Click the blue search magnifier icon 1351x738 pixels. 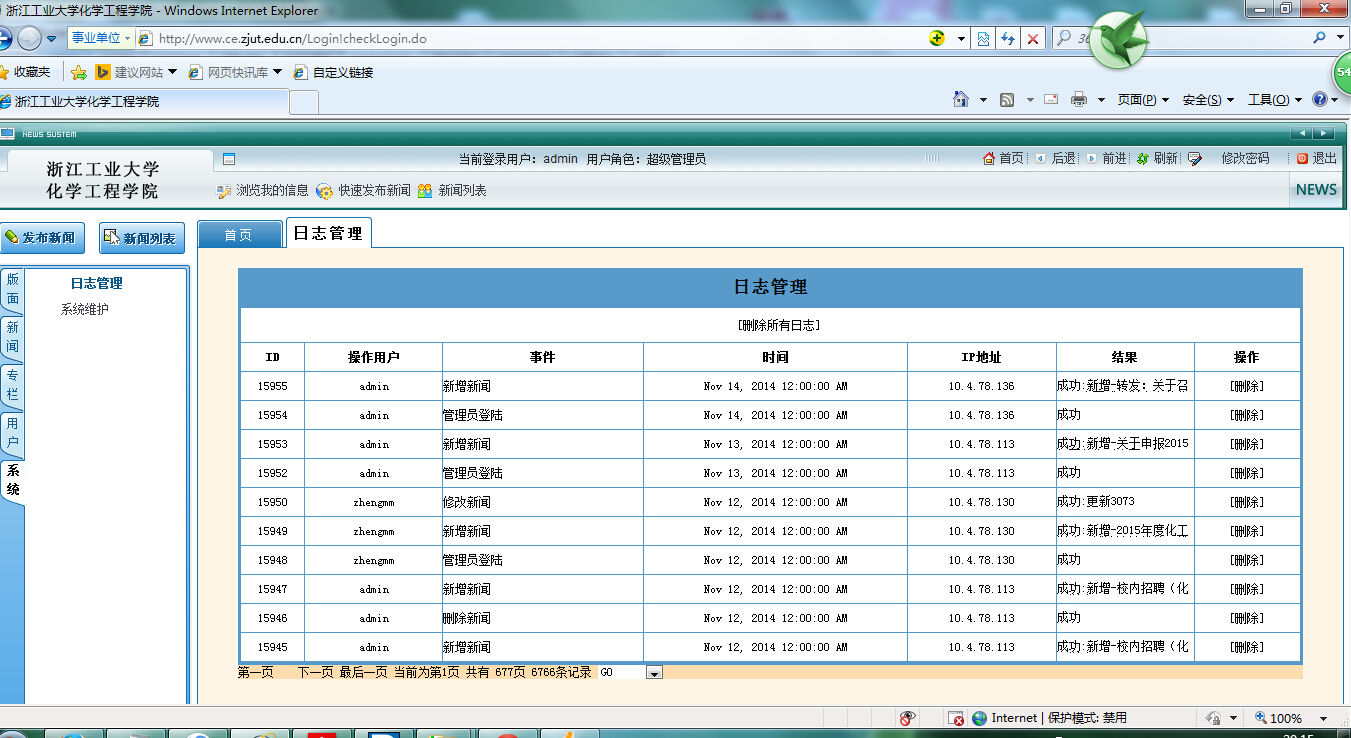tap(1321, 38)
